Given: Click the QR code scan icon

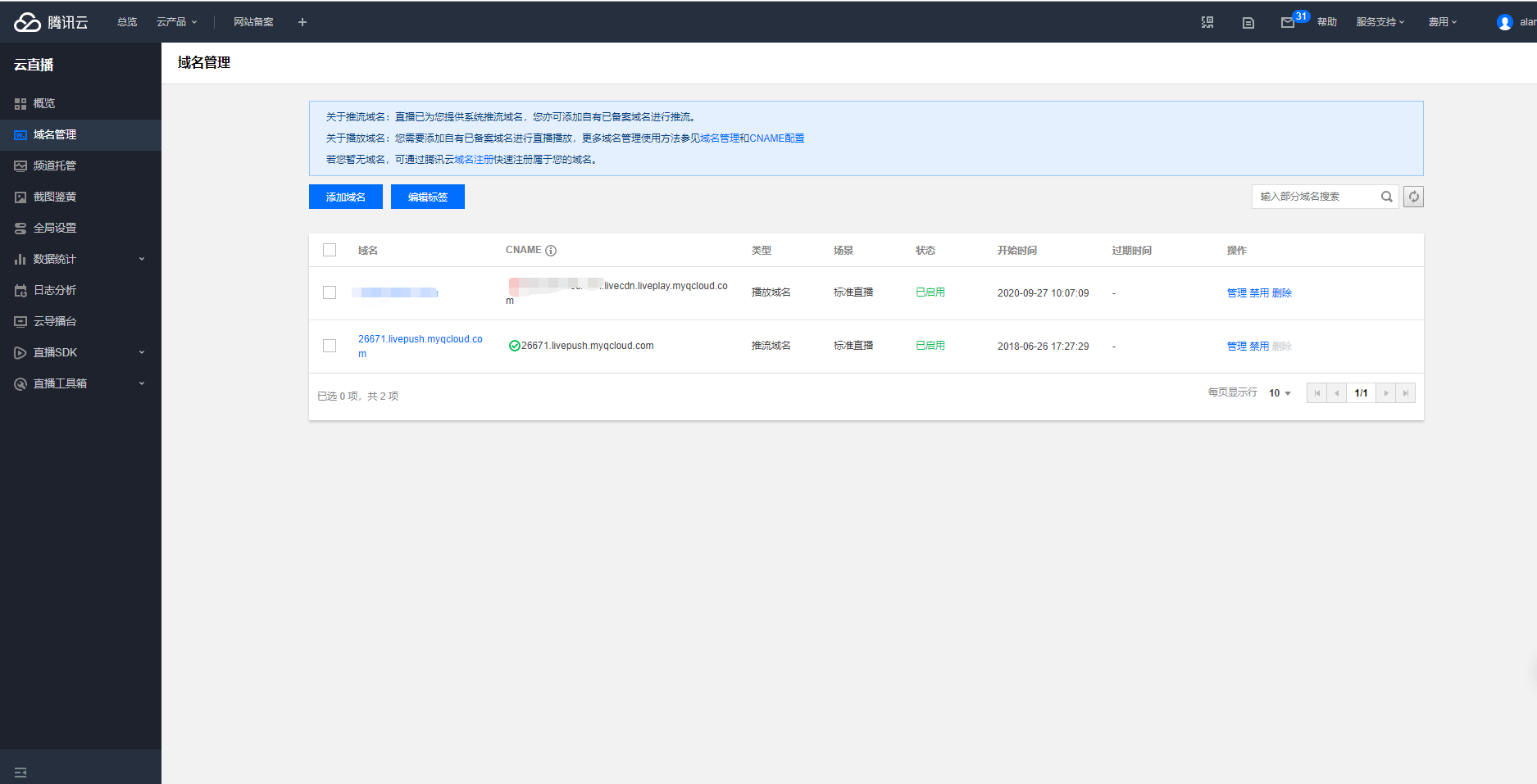Looking at the screenshot, I should pyautogui.click(x=1207, y=22).
